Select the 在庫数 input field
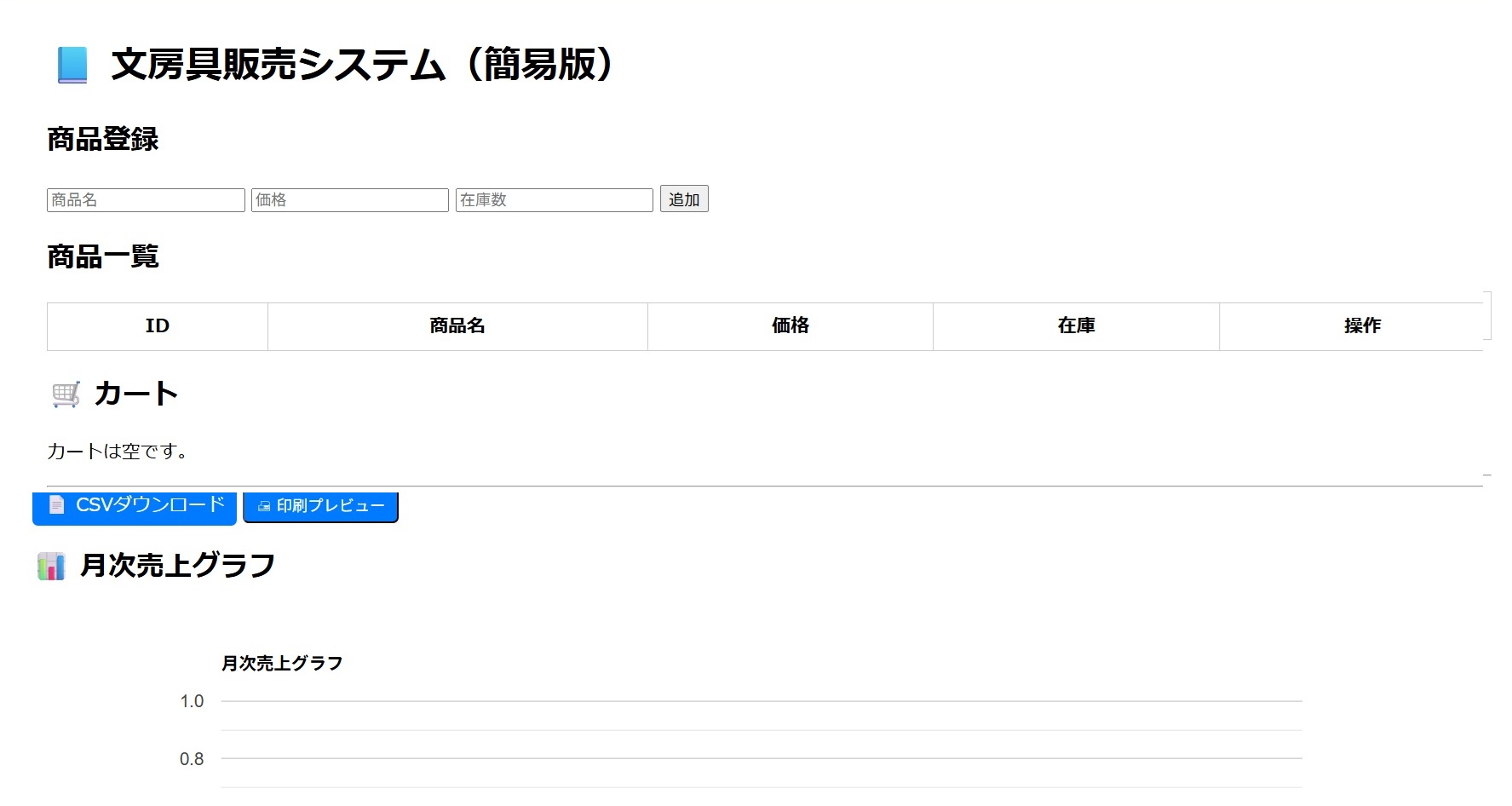This screenshot has width=1512, height=806. click(554, 200)
